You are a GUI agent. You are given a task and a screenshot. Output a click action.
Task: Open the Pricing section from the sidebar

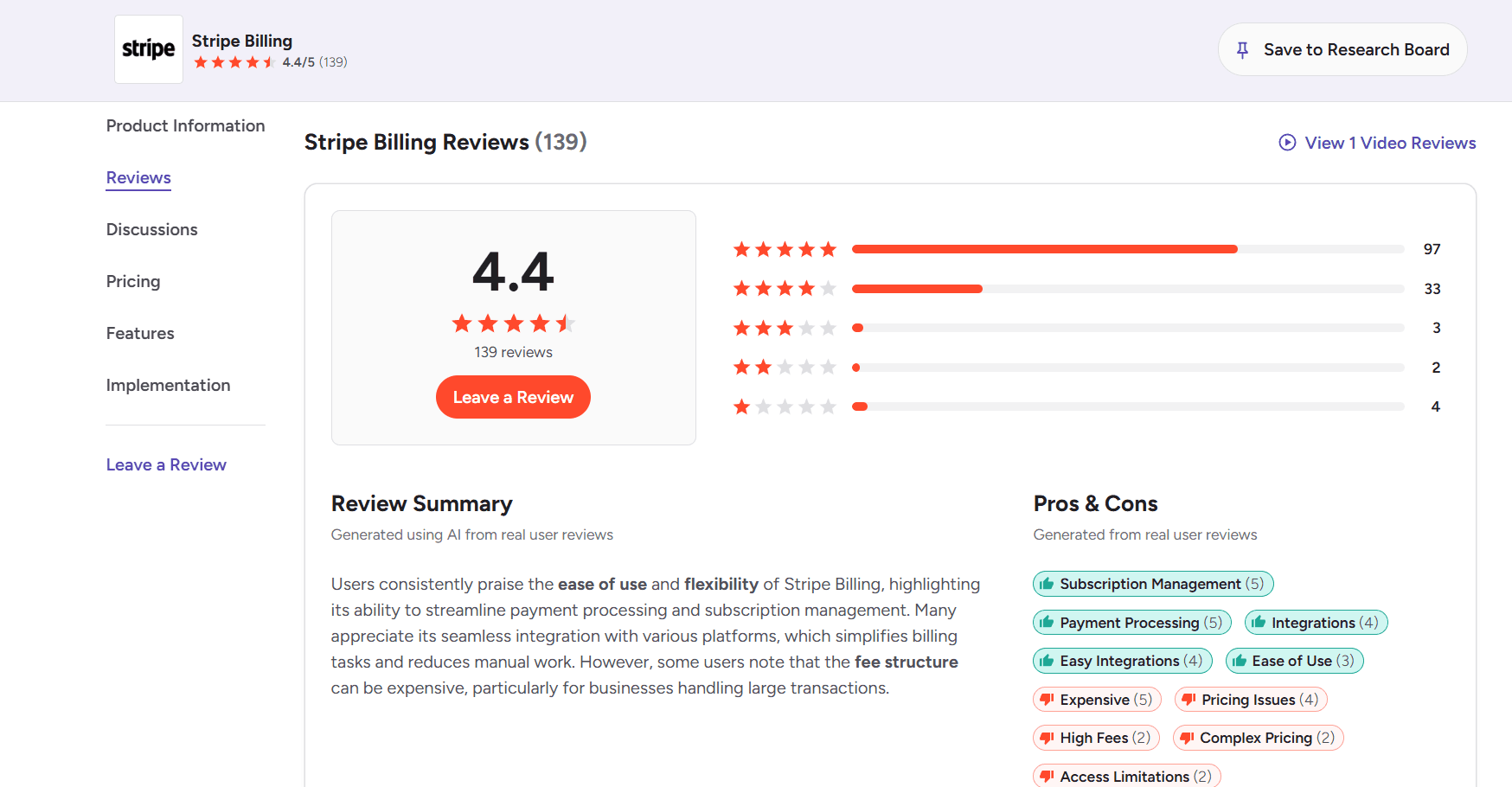[133, 281]
